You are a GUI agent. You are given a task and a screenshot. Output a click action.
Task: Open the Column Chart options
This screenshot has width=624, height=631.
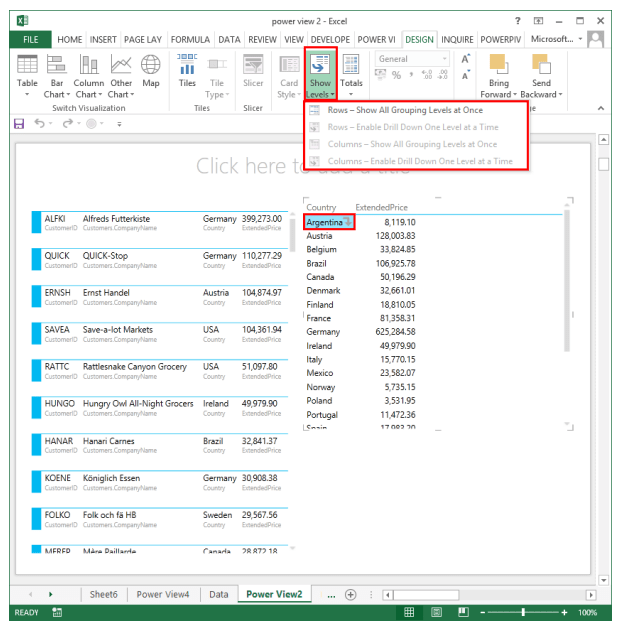(89, 75)
